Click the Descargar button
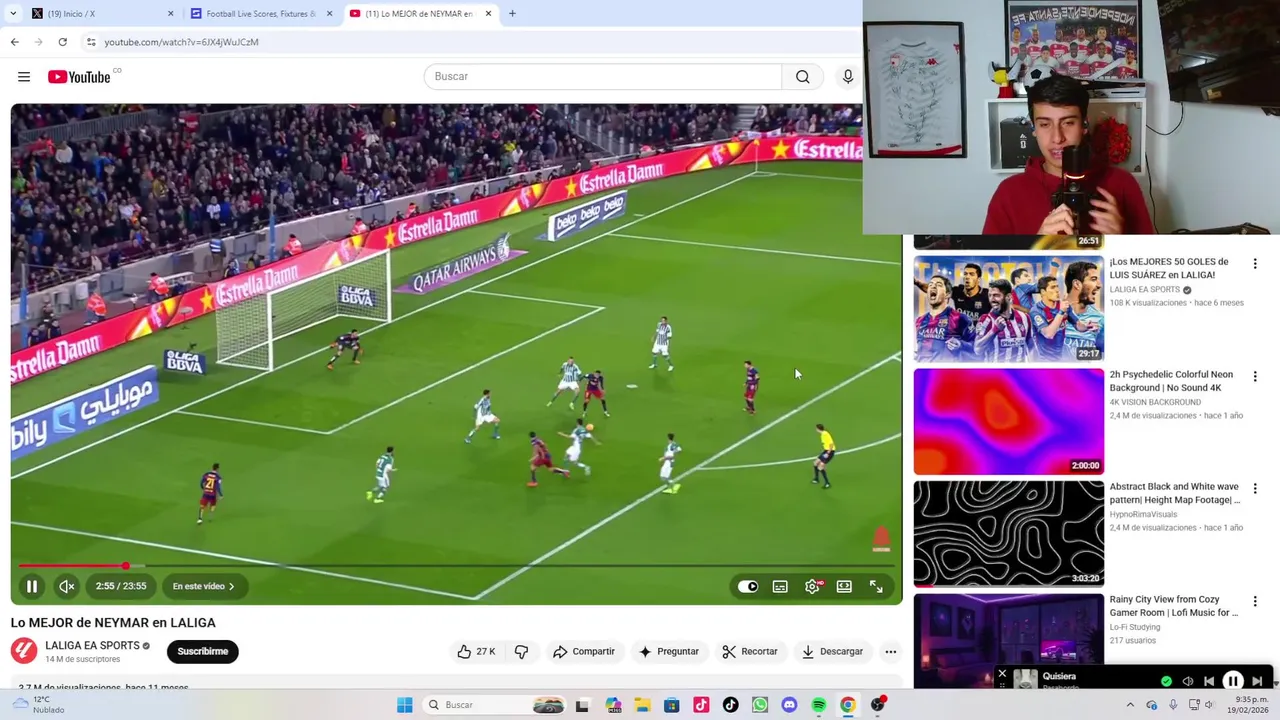The width and height of the screenshot is (1280, 720). coord(832,652)
